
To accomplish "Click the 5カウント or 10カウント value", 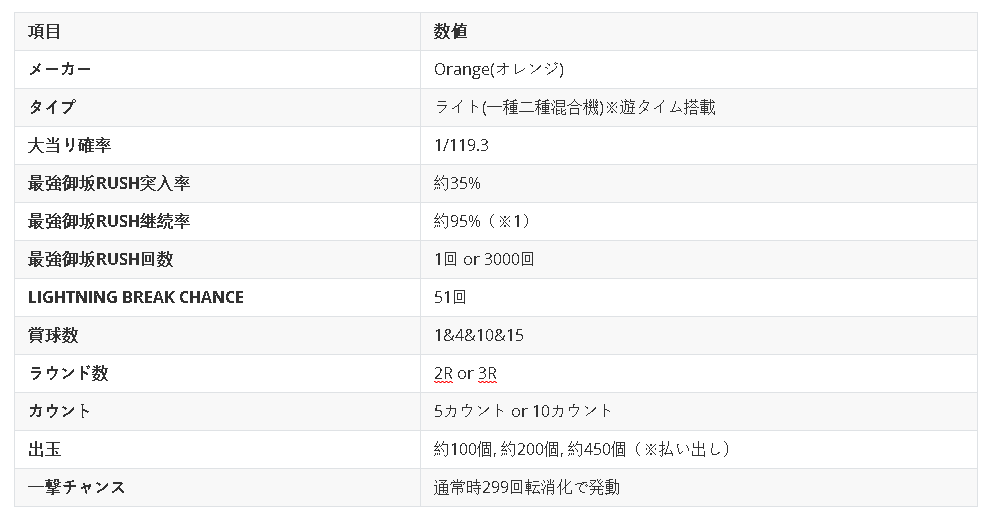I will [523, 411].
